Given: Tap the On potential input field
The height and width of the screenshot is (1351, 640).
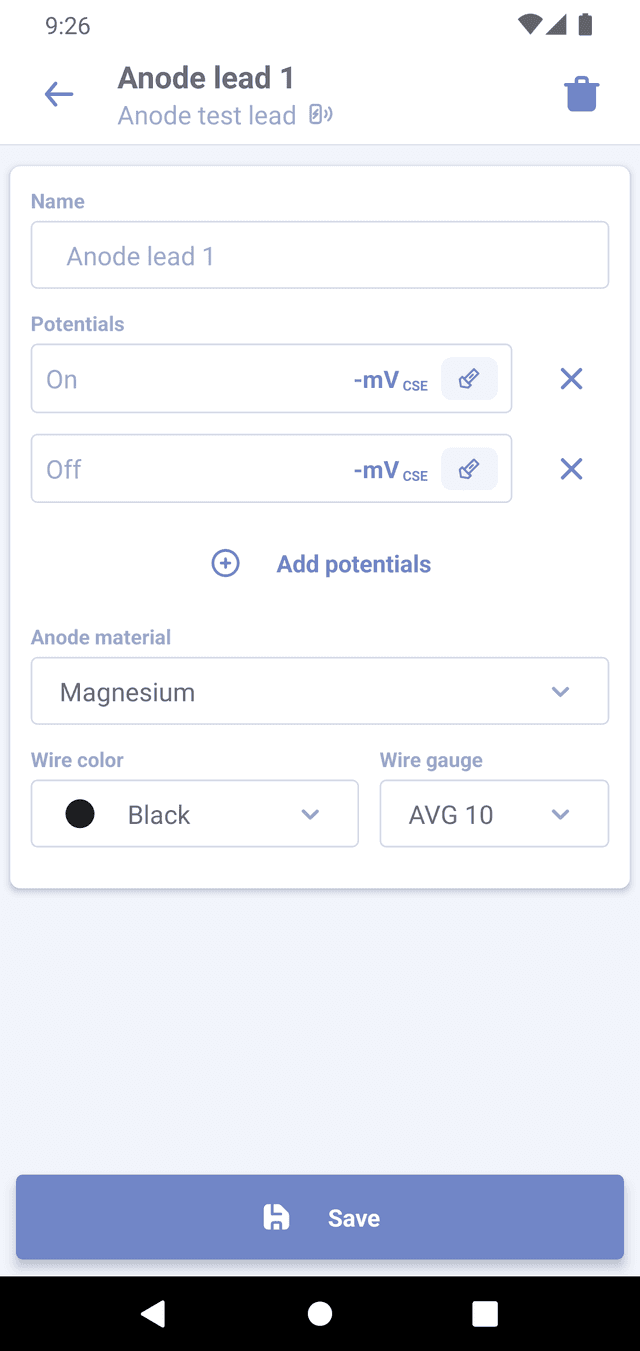Looking at the screenshot, I should tap(190, 379).
